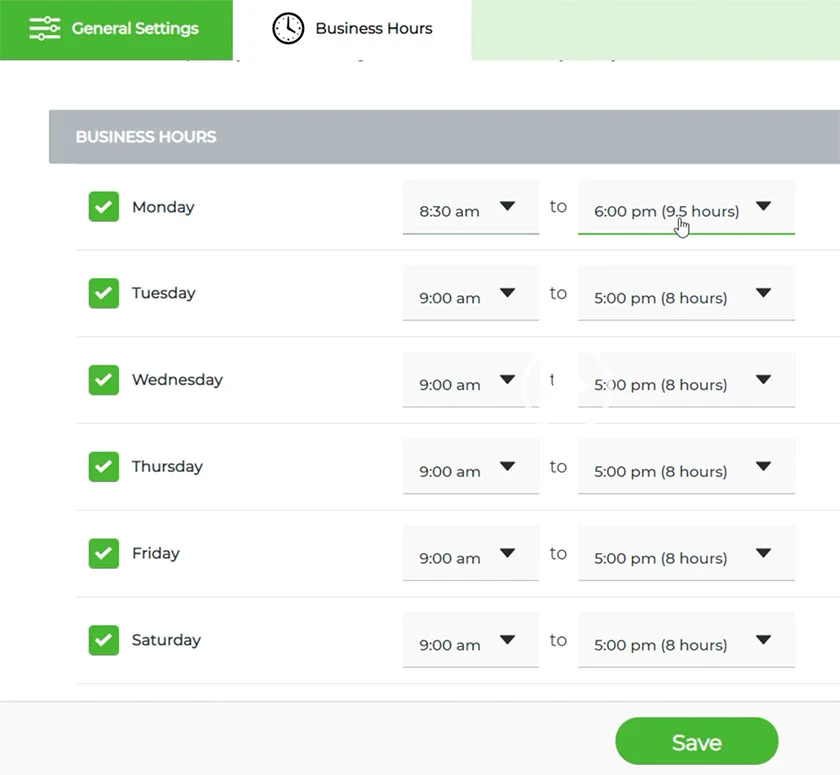The height and width of the screenshot is (775, 840).
Task: Switch to the Business Hours tab
Action: coord(352,29)
